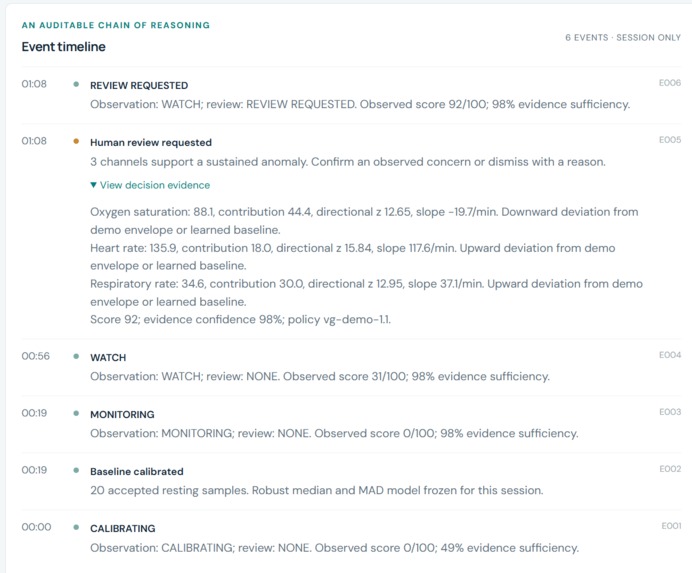Click the Observed score 92/100 description line
692x573 pixels.
click(x=360, y=104)
